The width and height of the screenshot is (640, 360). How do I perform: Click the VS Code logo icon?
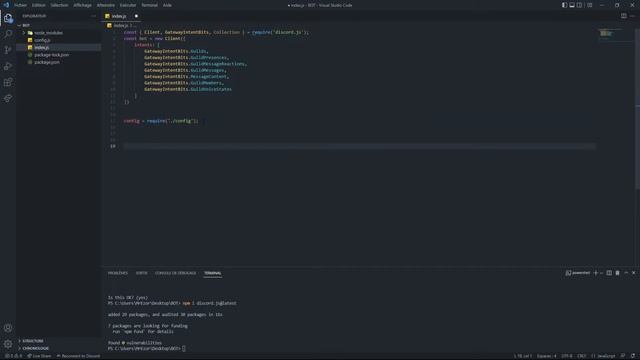click(x=6, y=5)
